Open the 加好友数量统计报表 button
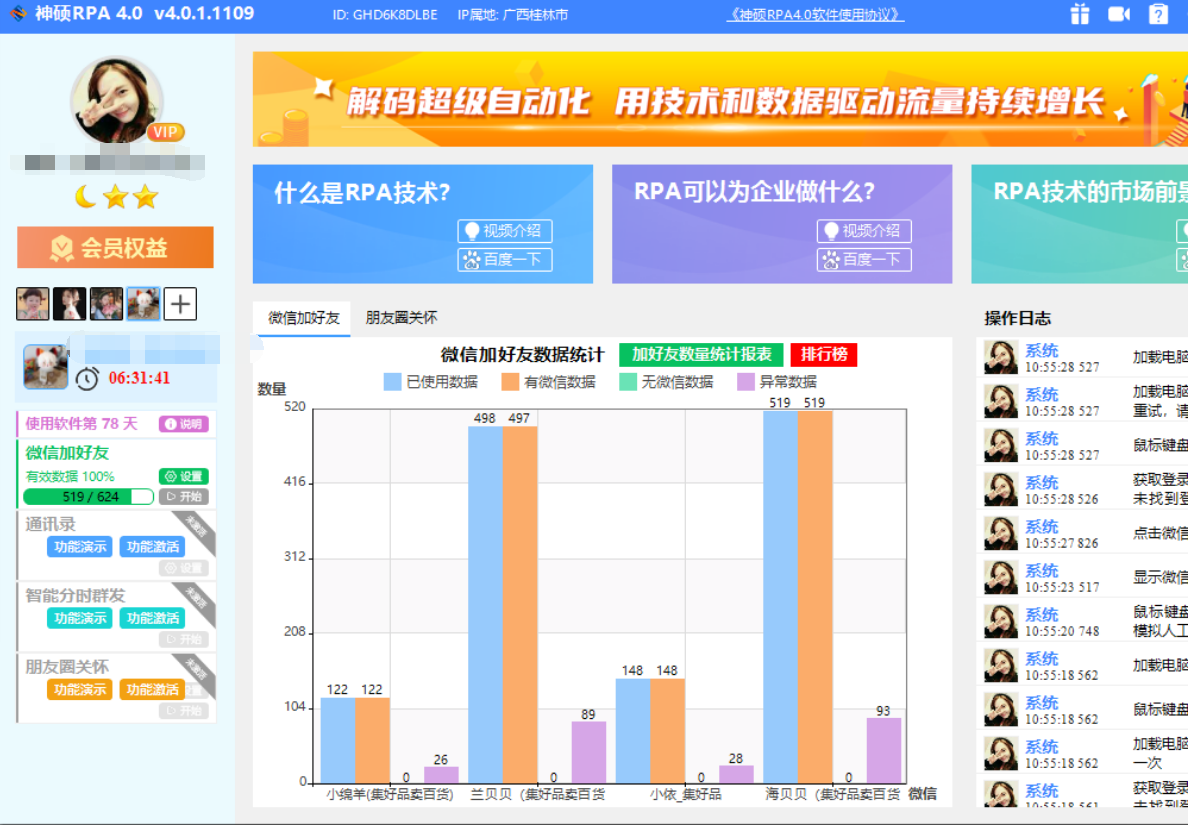Viewport: 1189px width, 825px height. point(701,354)
